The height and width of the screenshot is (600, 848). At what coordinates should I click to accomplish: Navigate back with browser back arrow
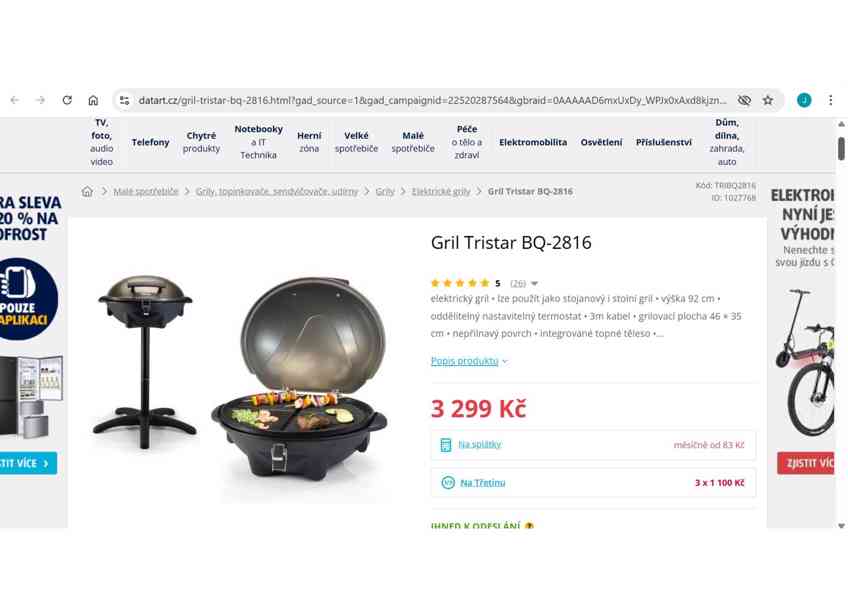(x=15, y=100)
